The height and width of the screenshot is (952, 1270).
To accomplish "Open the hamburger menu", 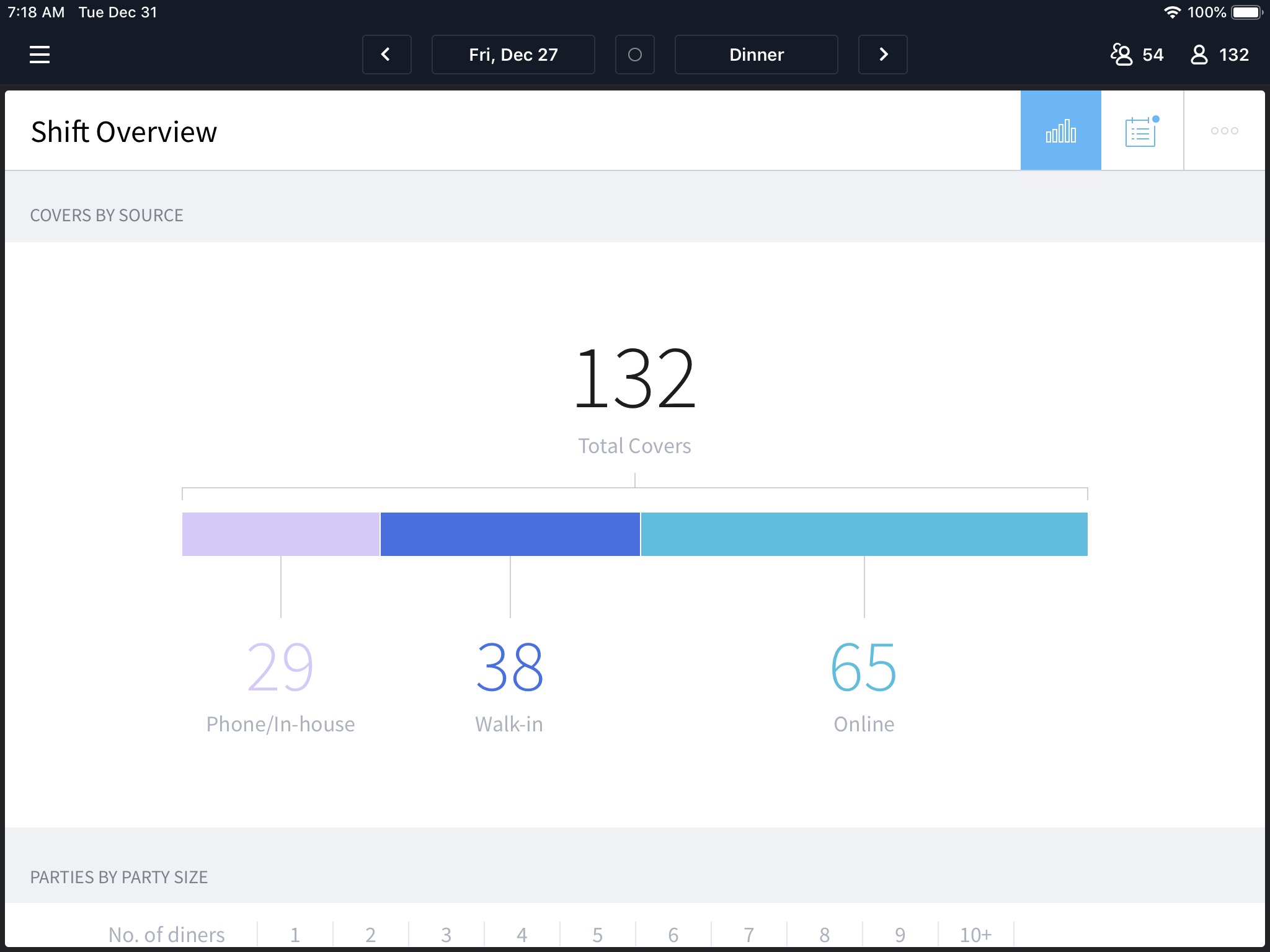I will click(x=40, y=55).
